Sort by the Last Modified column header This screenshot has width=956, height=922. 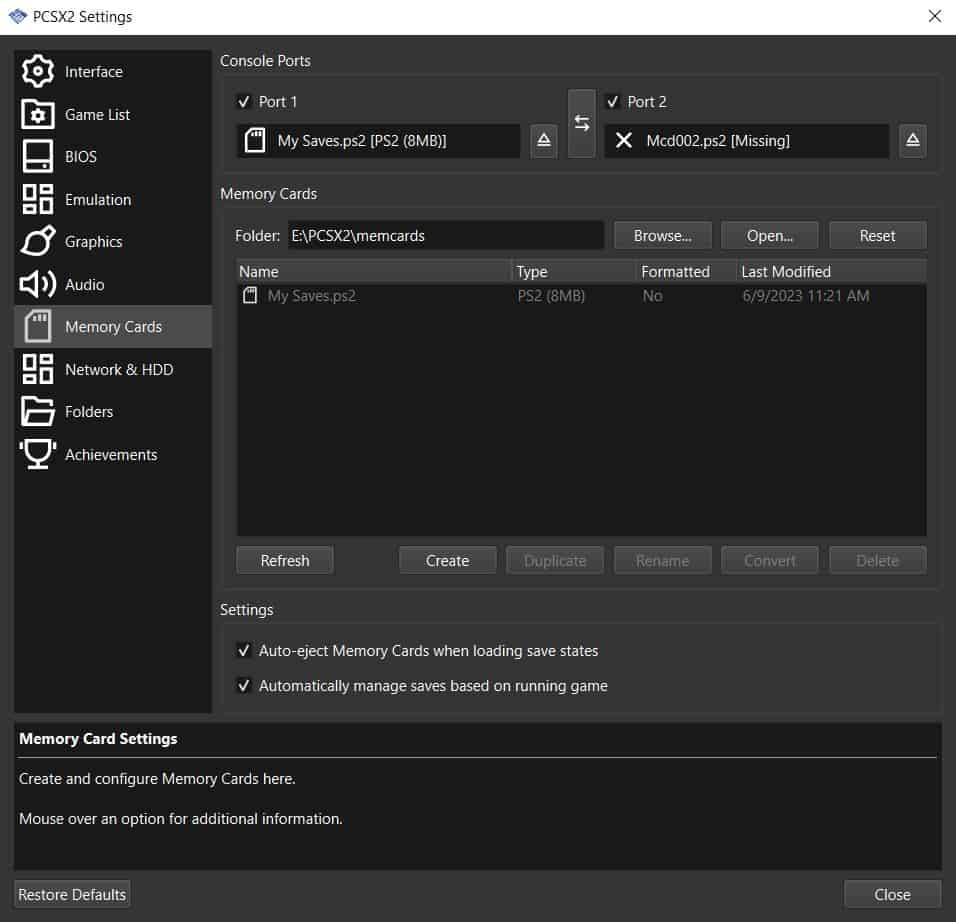tap(832, 271)
